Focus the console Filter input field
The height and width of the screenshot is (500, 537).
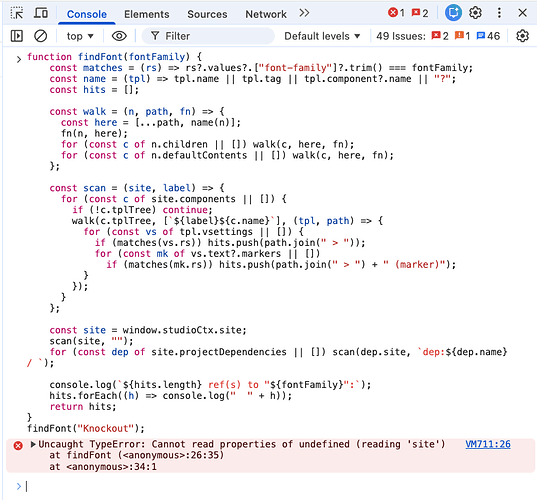pos(208,36)
